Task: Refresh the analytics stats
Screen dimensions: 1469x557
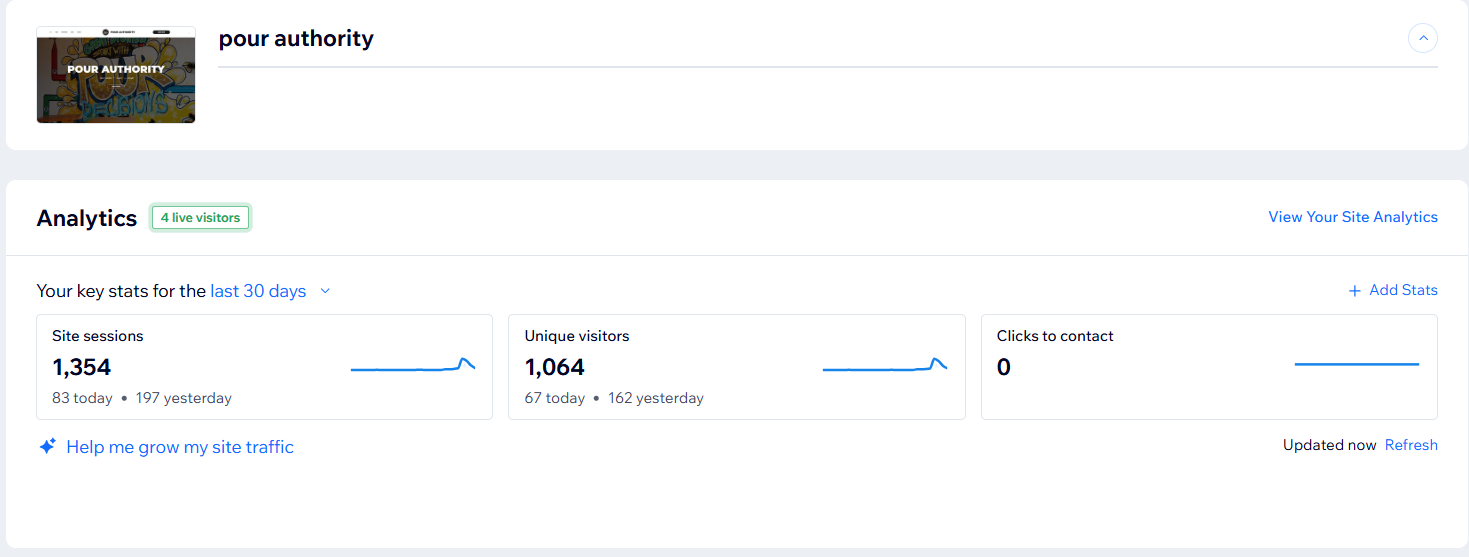Action: coord(1410,445)
